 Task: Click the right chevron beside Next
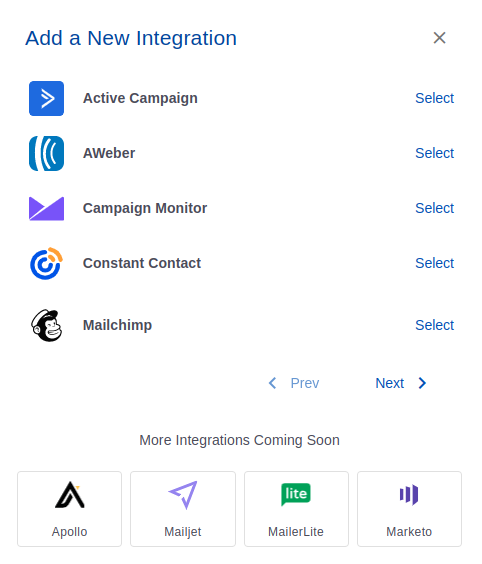[x=422, y=383]
